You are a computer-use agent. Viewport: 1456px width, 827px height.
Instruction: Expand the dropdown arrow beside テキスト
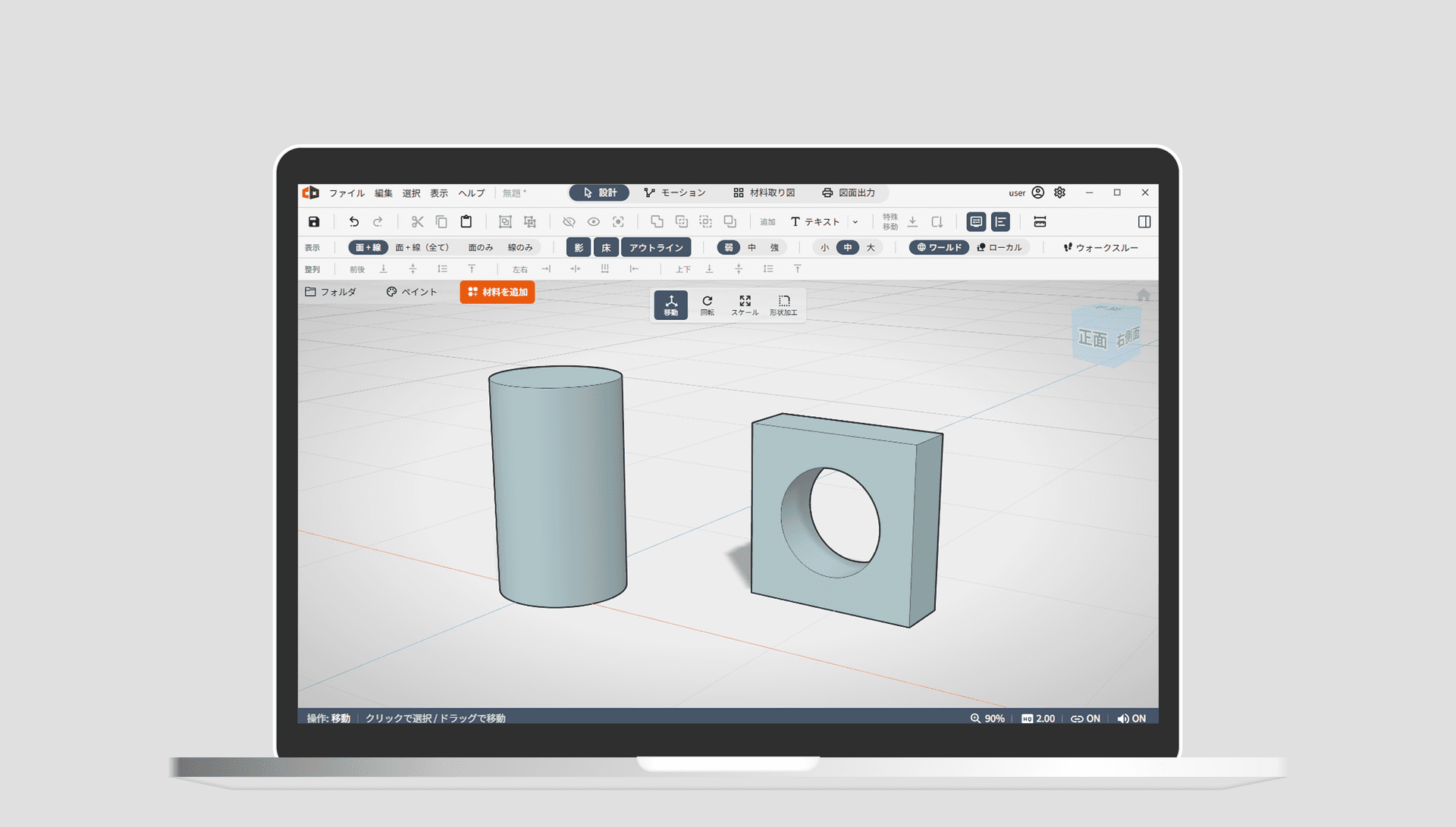coord(855,222)
